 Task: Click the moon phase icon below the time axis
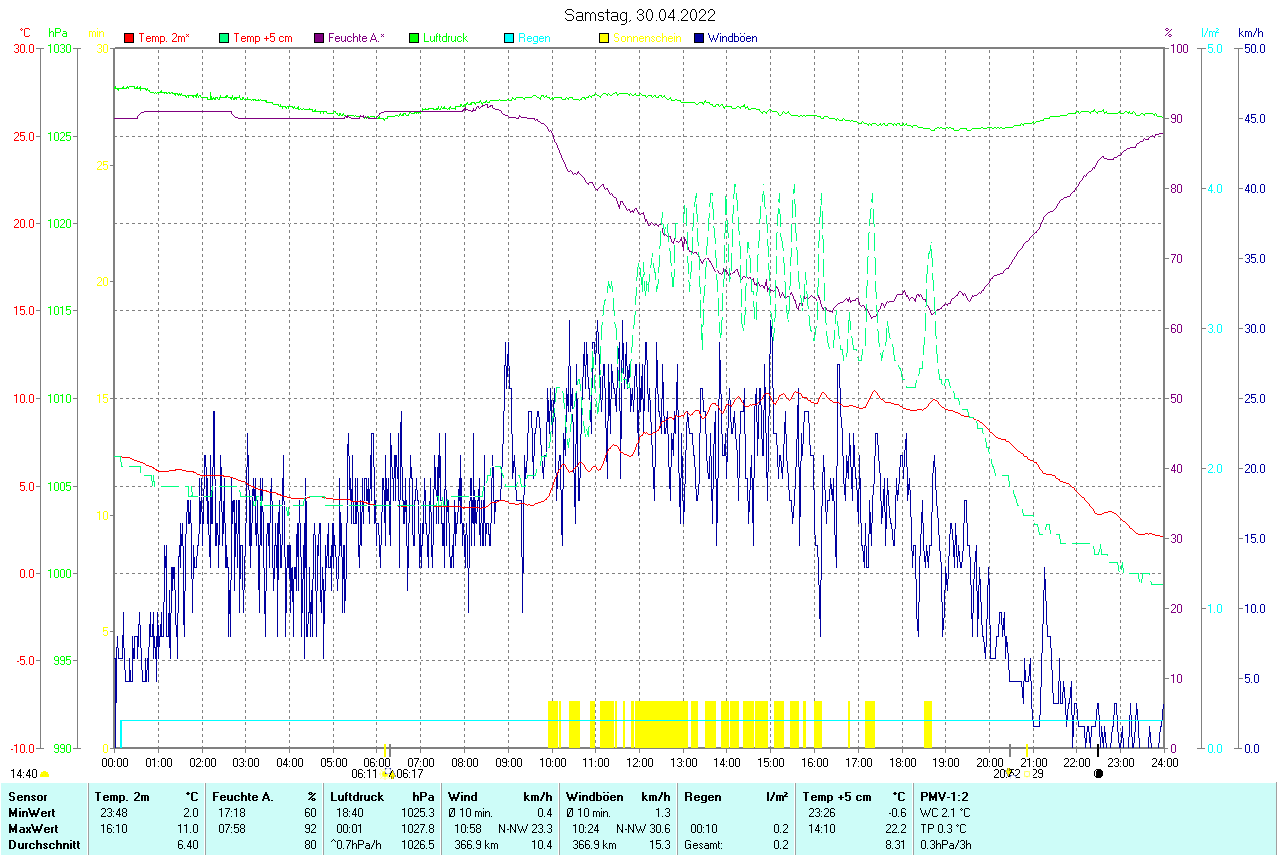(1099, 773)
